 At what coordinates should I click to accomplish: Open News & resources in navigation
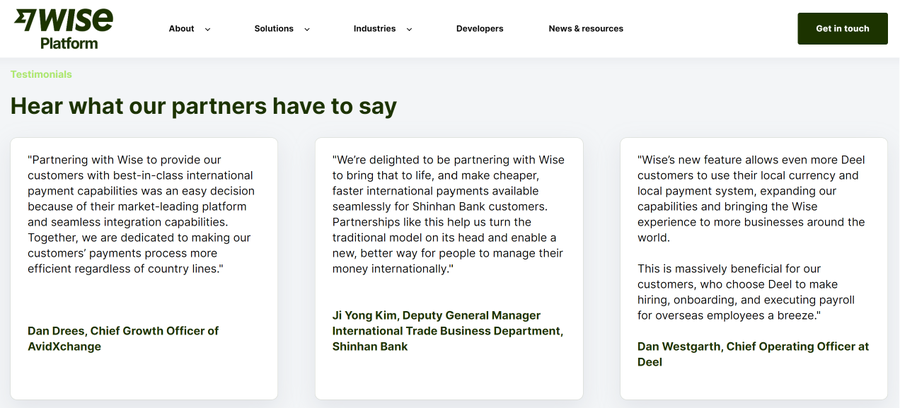pyautogui.click(x=586, y=29)
